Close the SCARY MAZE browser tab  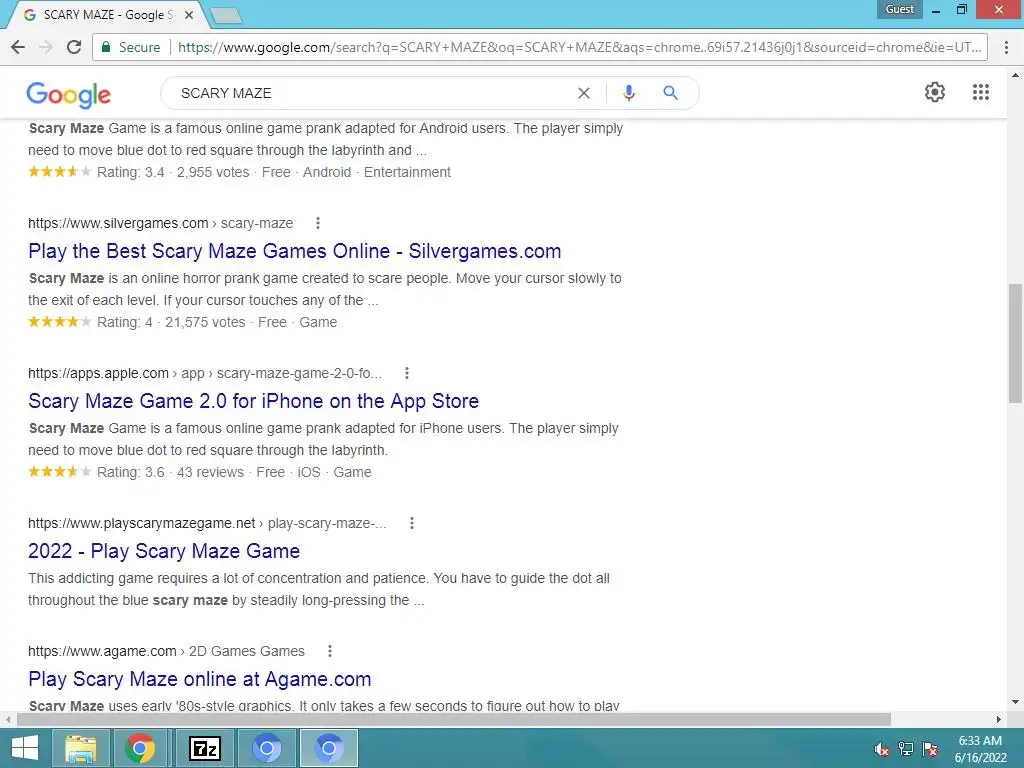(x=189, y=14)
